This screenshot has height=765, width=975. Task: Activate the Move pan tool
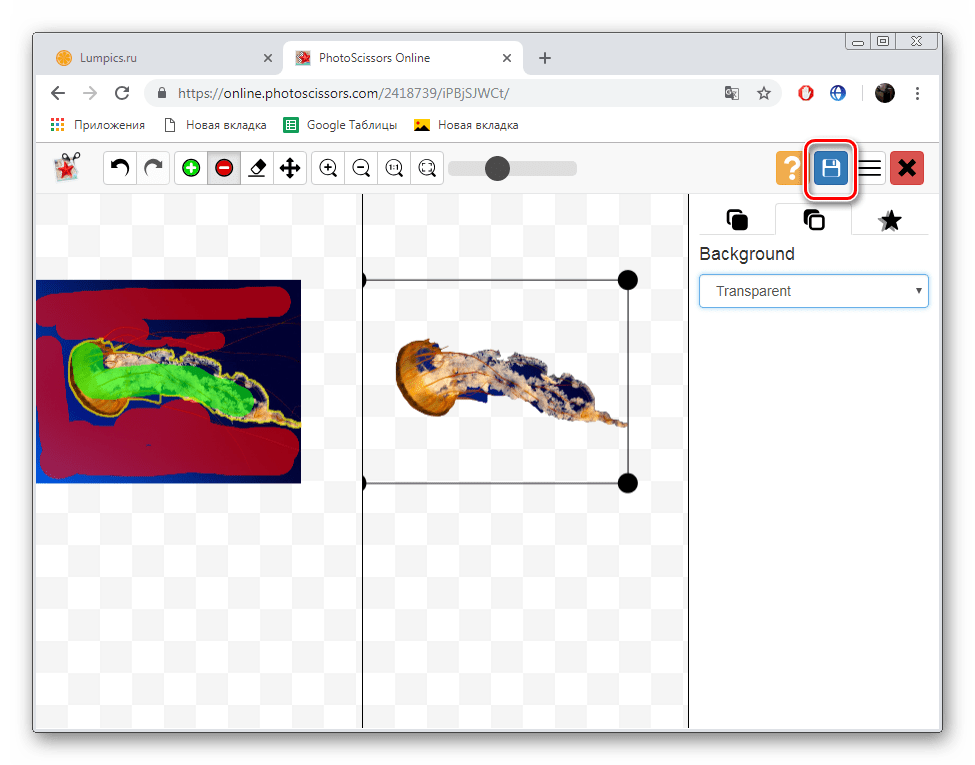(290, 168)
